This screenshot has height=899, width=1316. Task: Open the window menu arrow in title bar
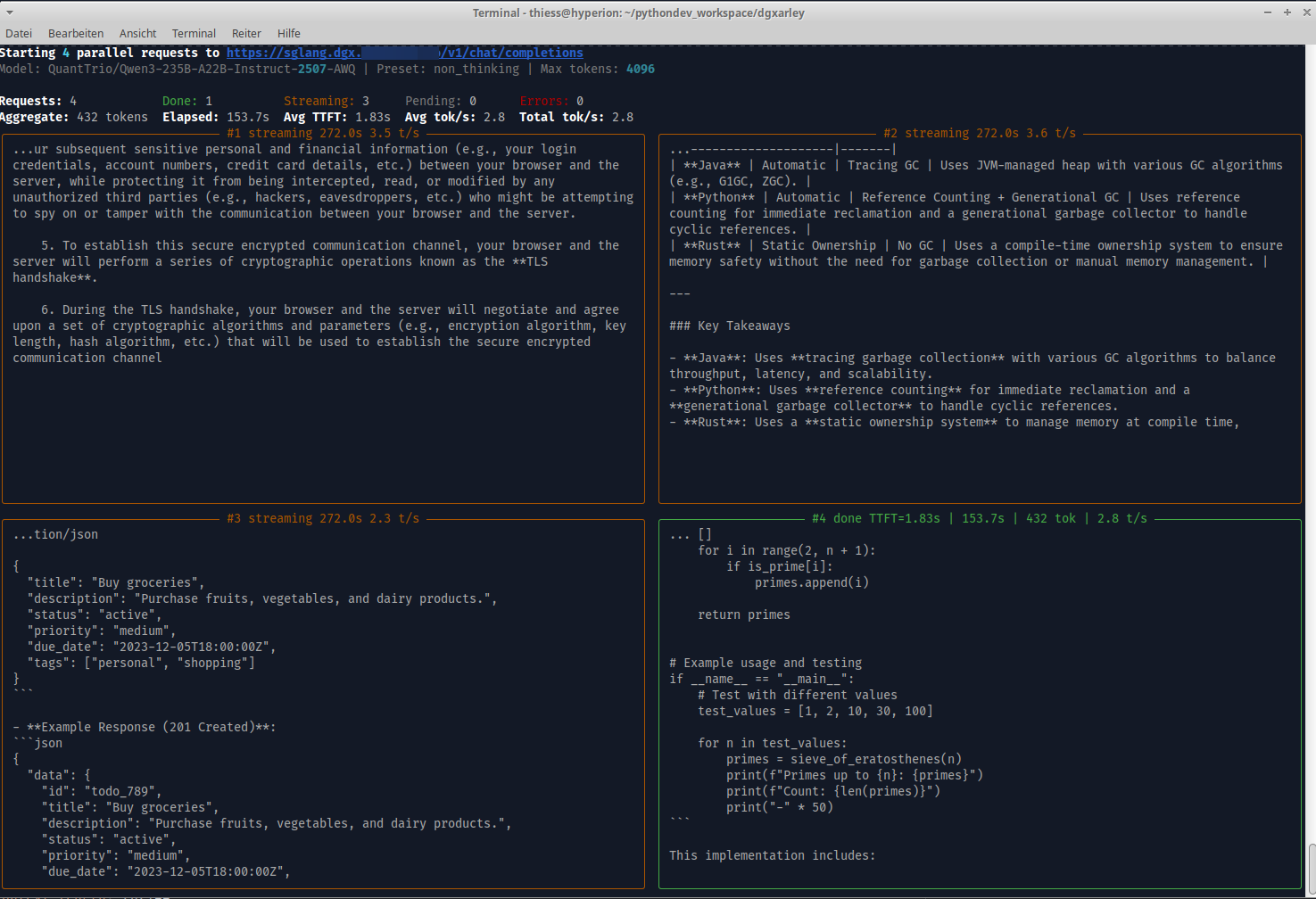pos(9,12)
